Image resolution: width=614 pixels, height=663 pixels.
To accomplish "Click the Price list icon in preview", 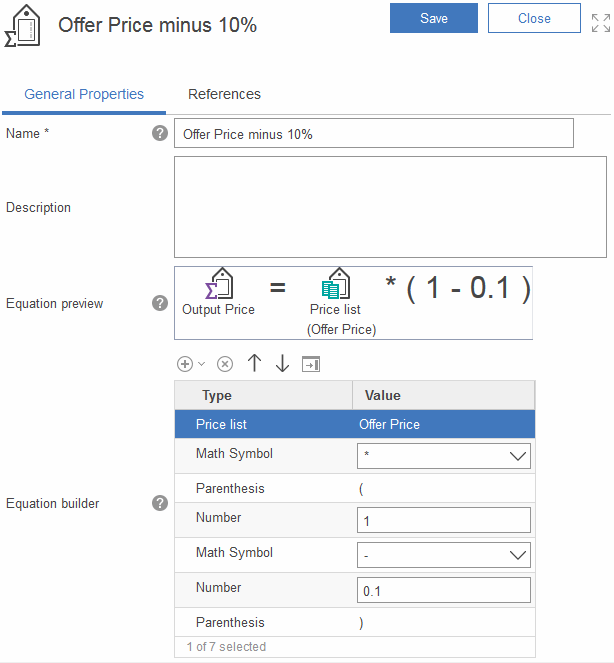I will (x=336, y=286).
